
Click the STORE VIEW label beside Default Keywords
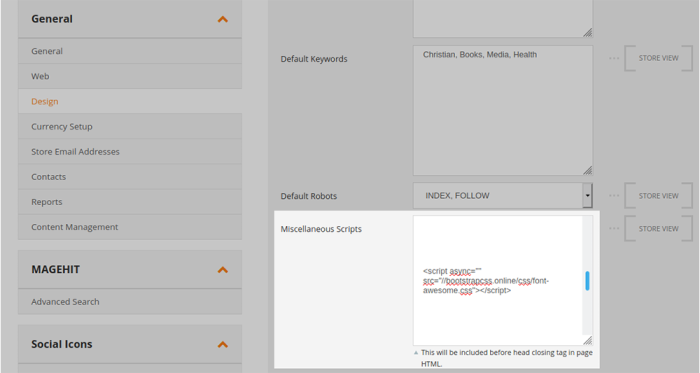point(658,58)
